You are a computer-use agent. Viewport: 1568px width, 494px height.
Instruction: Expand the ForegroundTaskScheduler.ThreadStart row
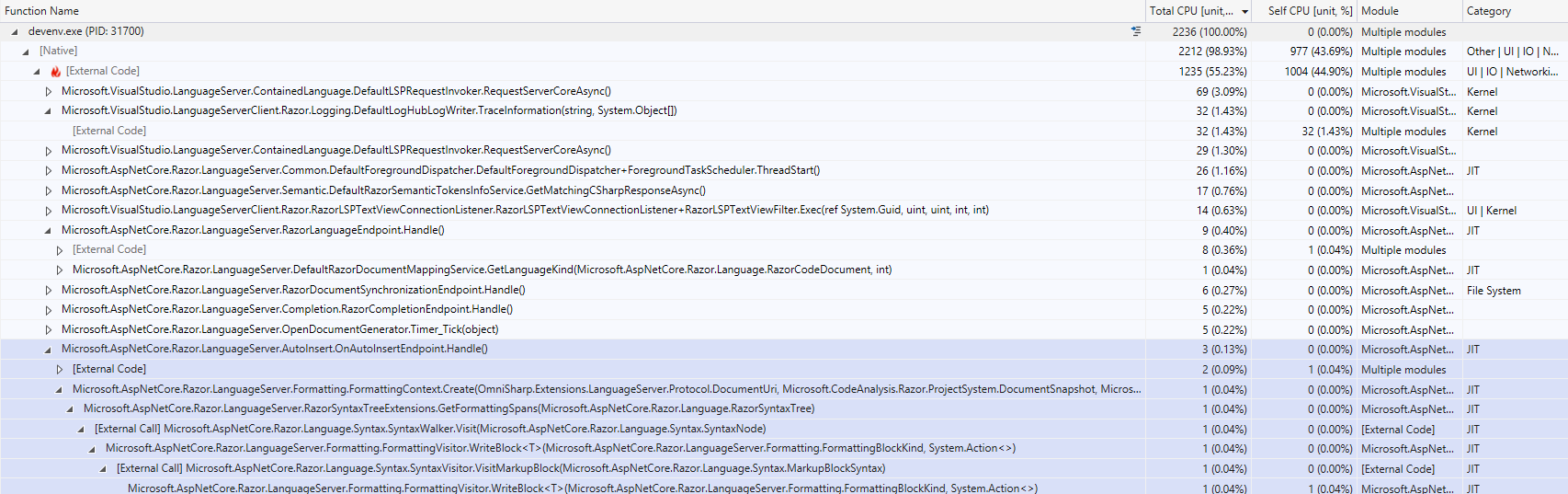[x=48, y=170]
